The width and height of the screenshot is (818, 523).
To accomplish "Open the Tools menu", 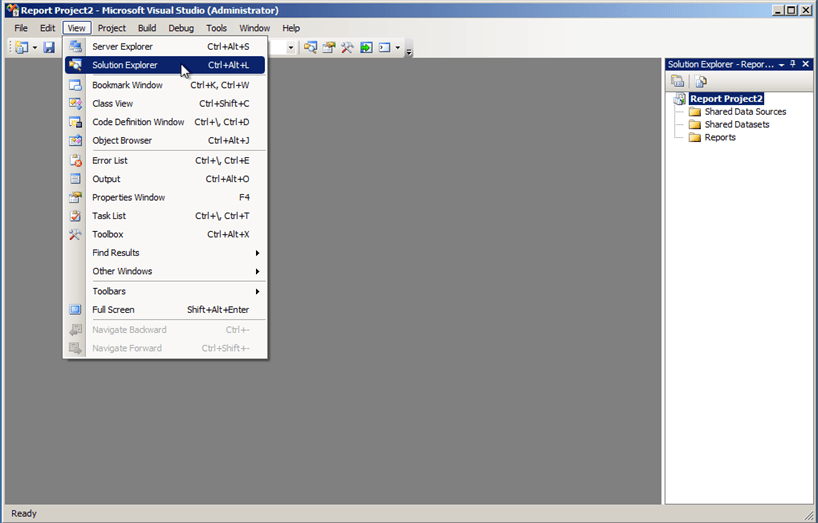I will point(216,28).
